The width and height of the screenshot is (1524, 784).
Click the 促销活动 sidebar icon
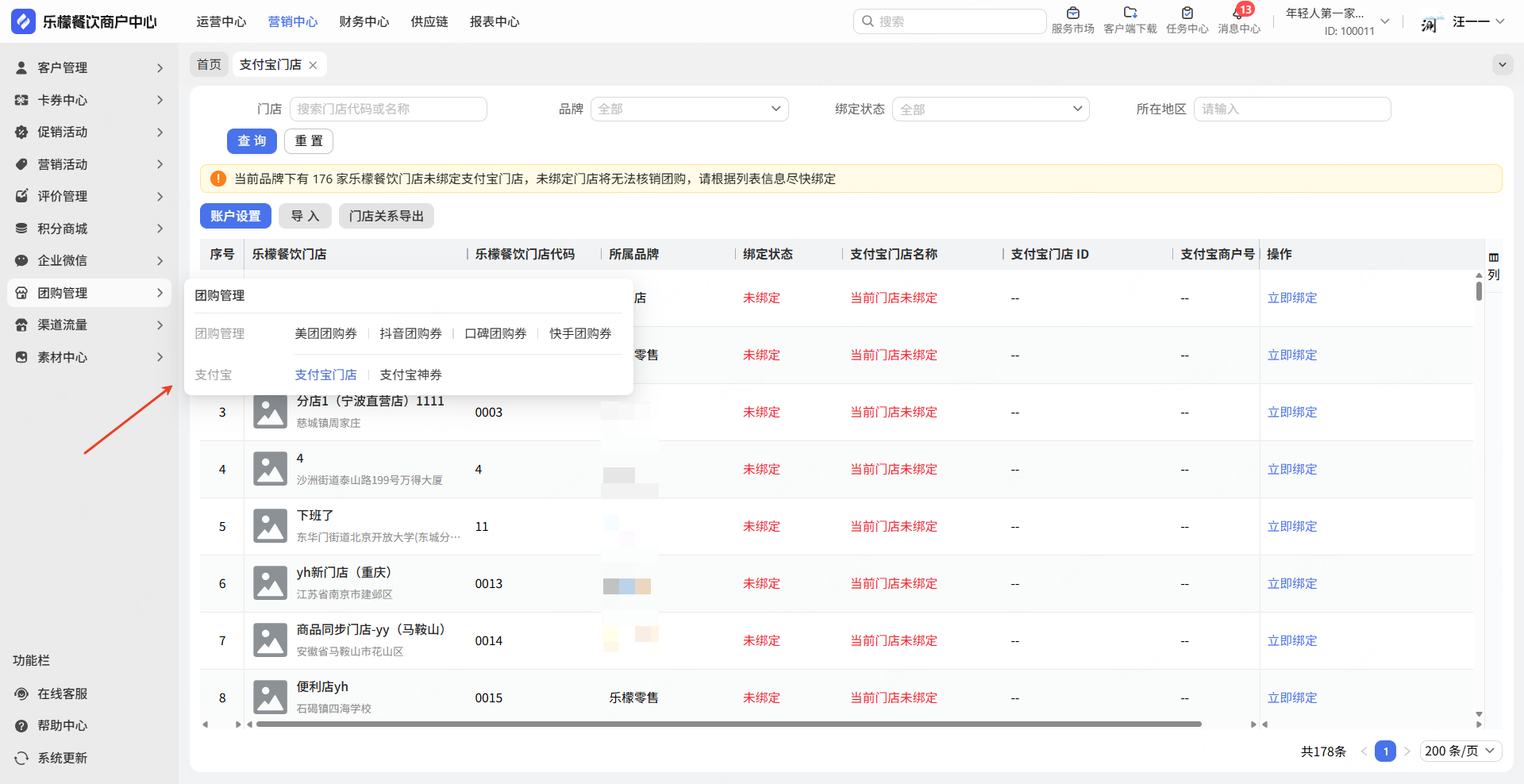(21, 133)
